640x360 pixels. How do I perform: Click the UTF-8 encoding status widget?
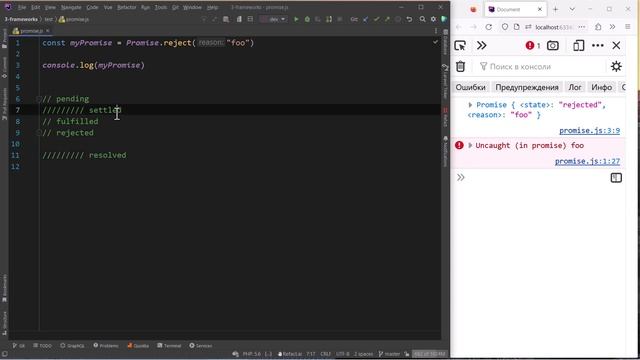(x=342, y=354)
